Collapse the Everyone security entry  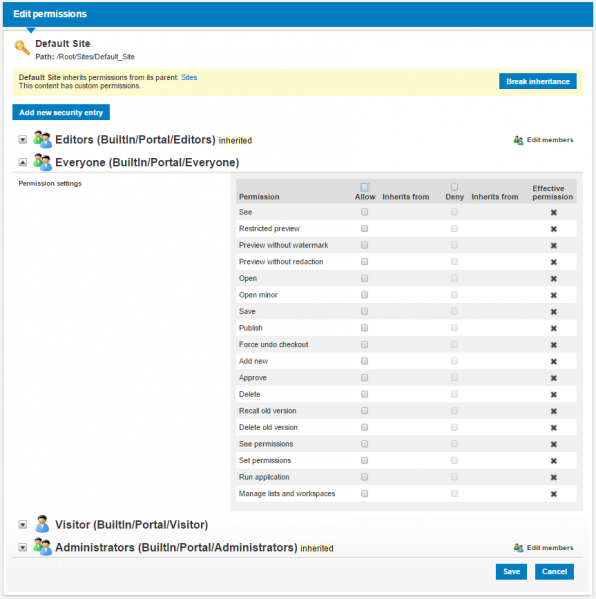coord(23,162)
